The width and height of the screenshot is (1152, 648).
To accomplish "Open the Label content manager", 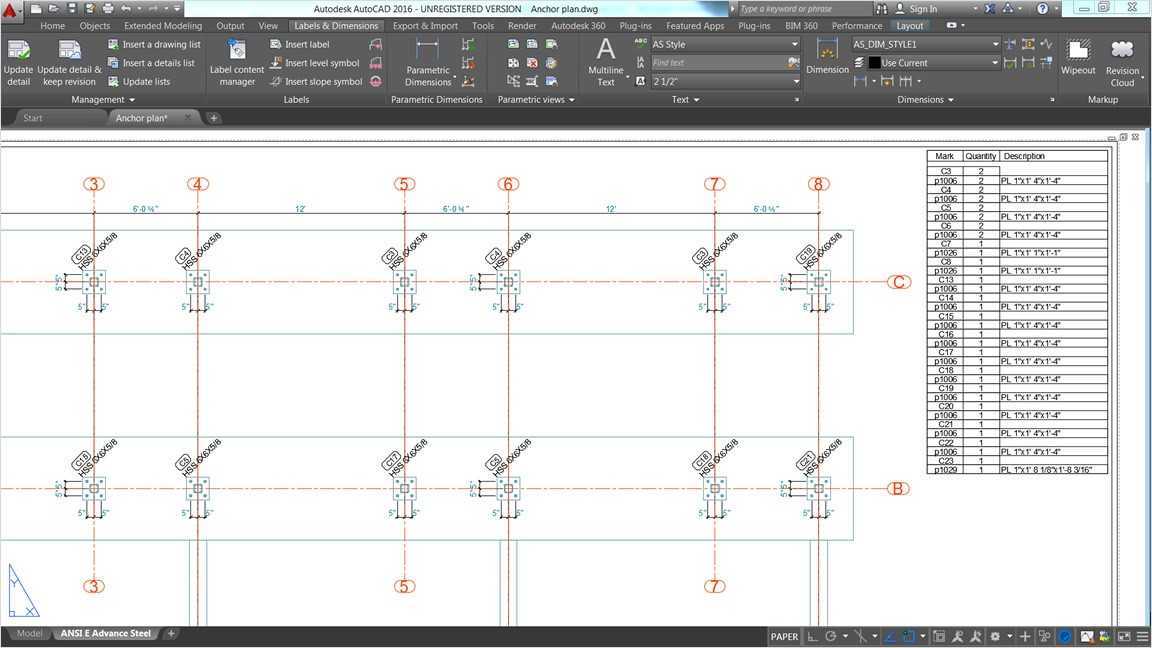I will tap(237, 63).
